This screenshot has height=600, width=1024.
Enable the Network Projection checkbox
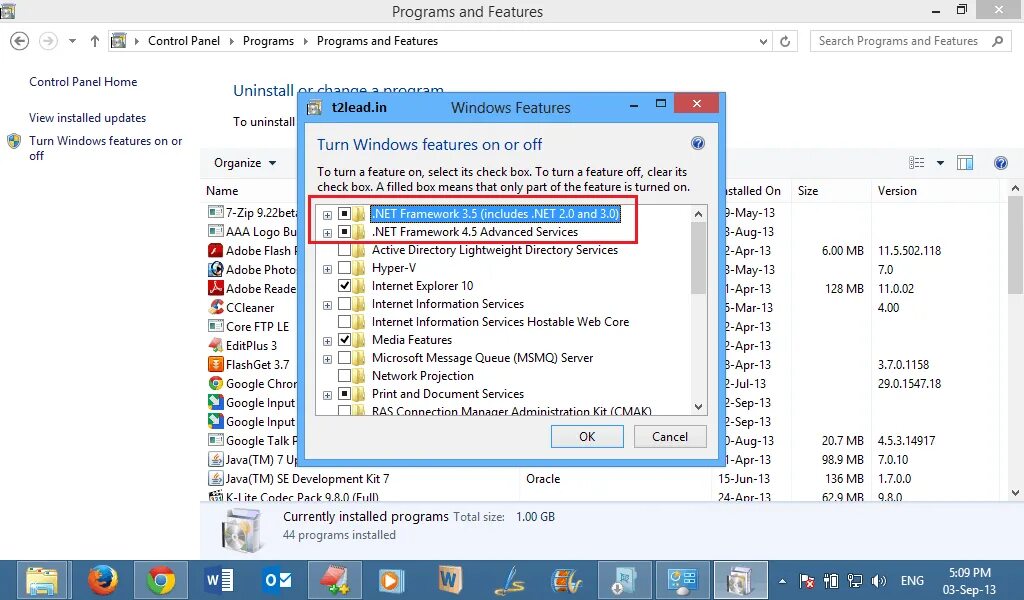[344, 375]
